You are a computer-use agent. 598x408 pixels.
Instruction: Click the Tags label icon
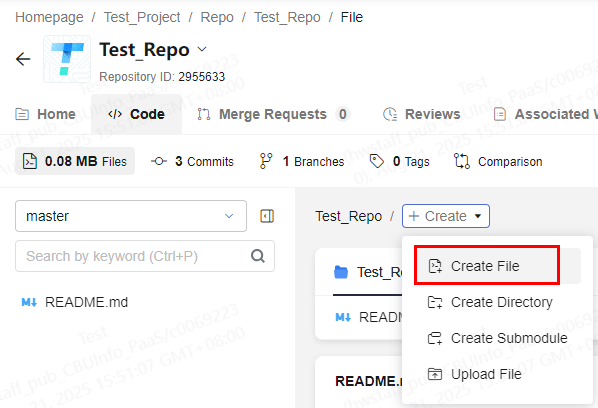[x=377, y=161]
